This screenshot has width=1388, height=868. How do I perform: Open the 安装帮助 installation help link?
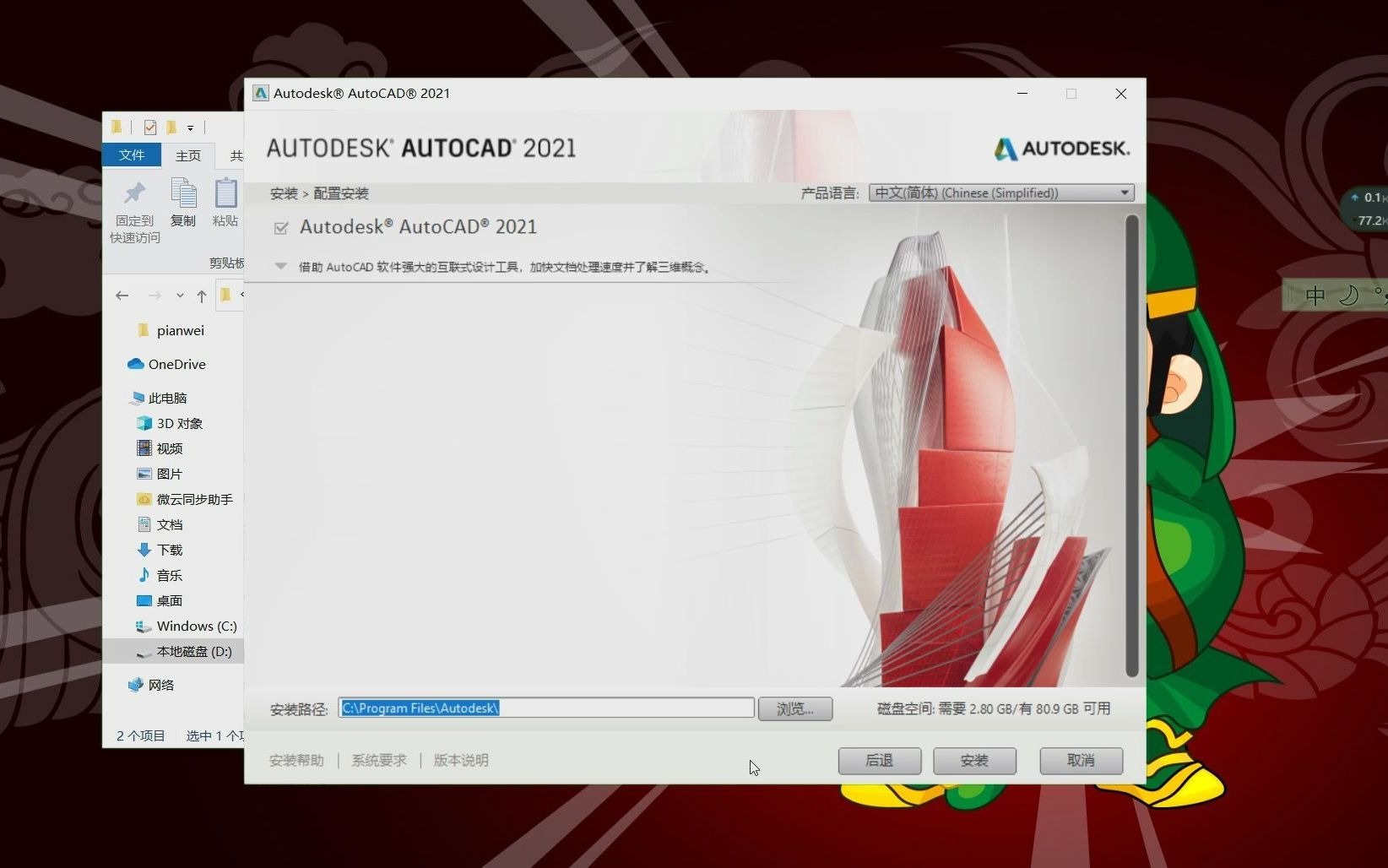[x=296, y=760]
